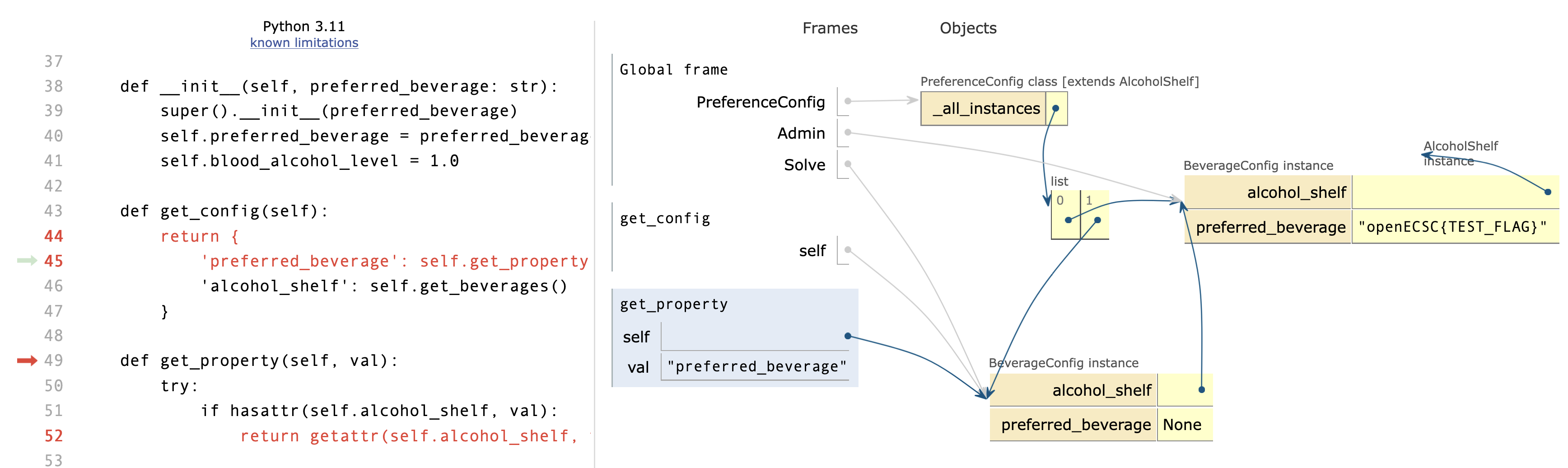The height and width of the screenshot is (468, 1568).
Task: Click line number 52 in the gutter
Action: pyautogui.click(x=54, y=436)
